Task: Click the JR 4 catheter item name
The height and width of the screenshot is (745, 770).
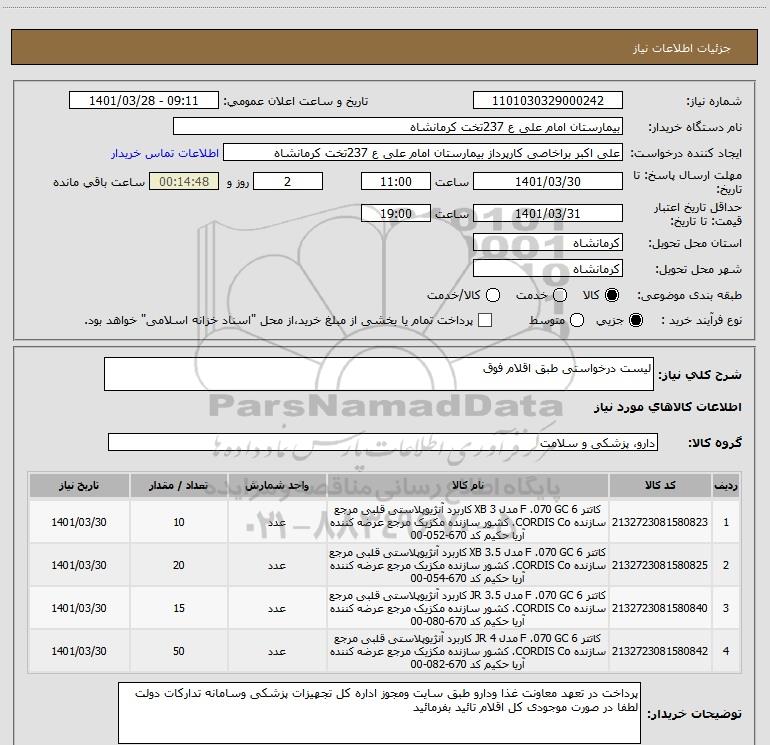Action: tap(468, 651)
